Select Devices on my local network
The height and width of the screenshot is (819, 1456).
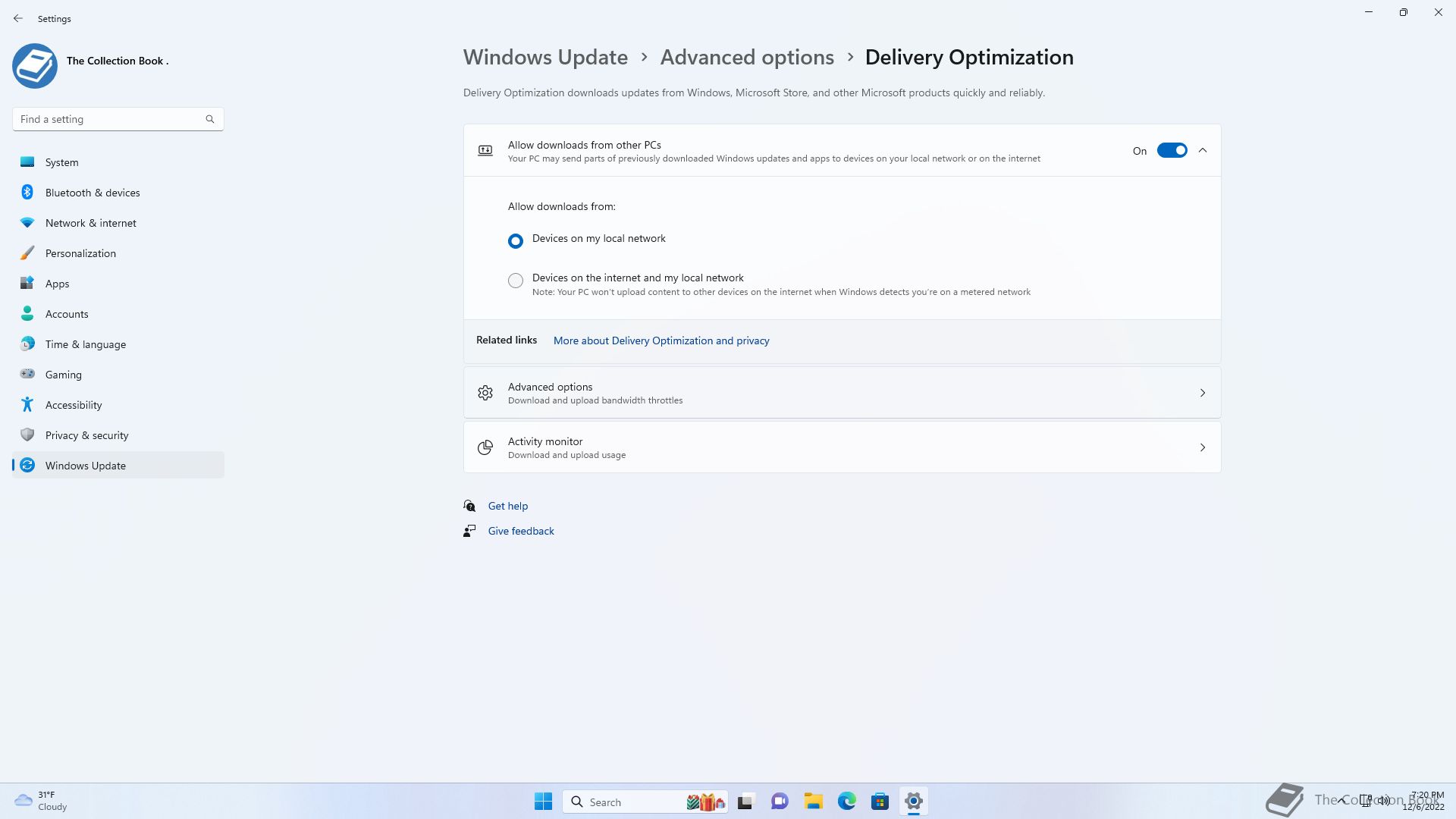pos(516,241)
